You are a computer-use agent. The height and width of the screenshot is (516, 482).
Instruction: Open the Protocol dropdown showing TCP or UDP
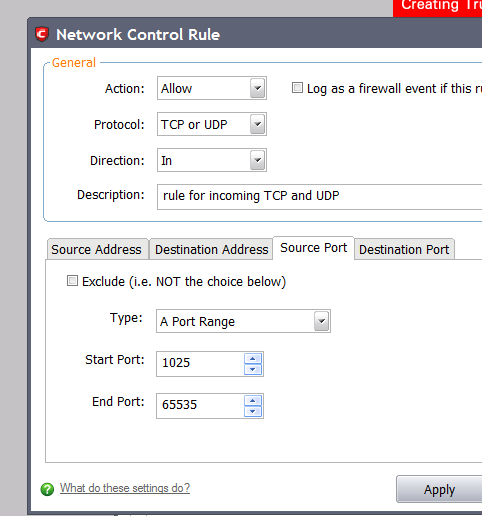[x=212, y=124]
